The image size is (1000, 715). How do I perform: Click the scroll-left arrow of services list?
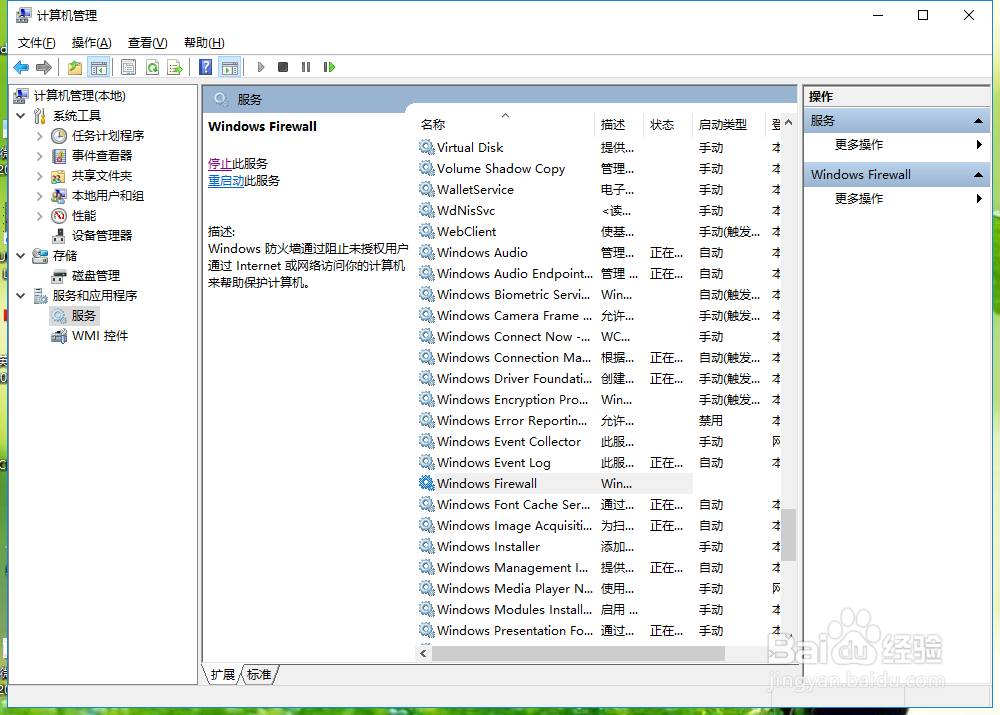(423, 653)
